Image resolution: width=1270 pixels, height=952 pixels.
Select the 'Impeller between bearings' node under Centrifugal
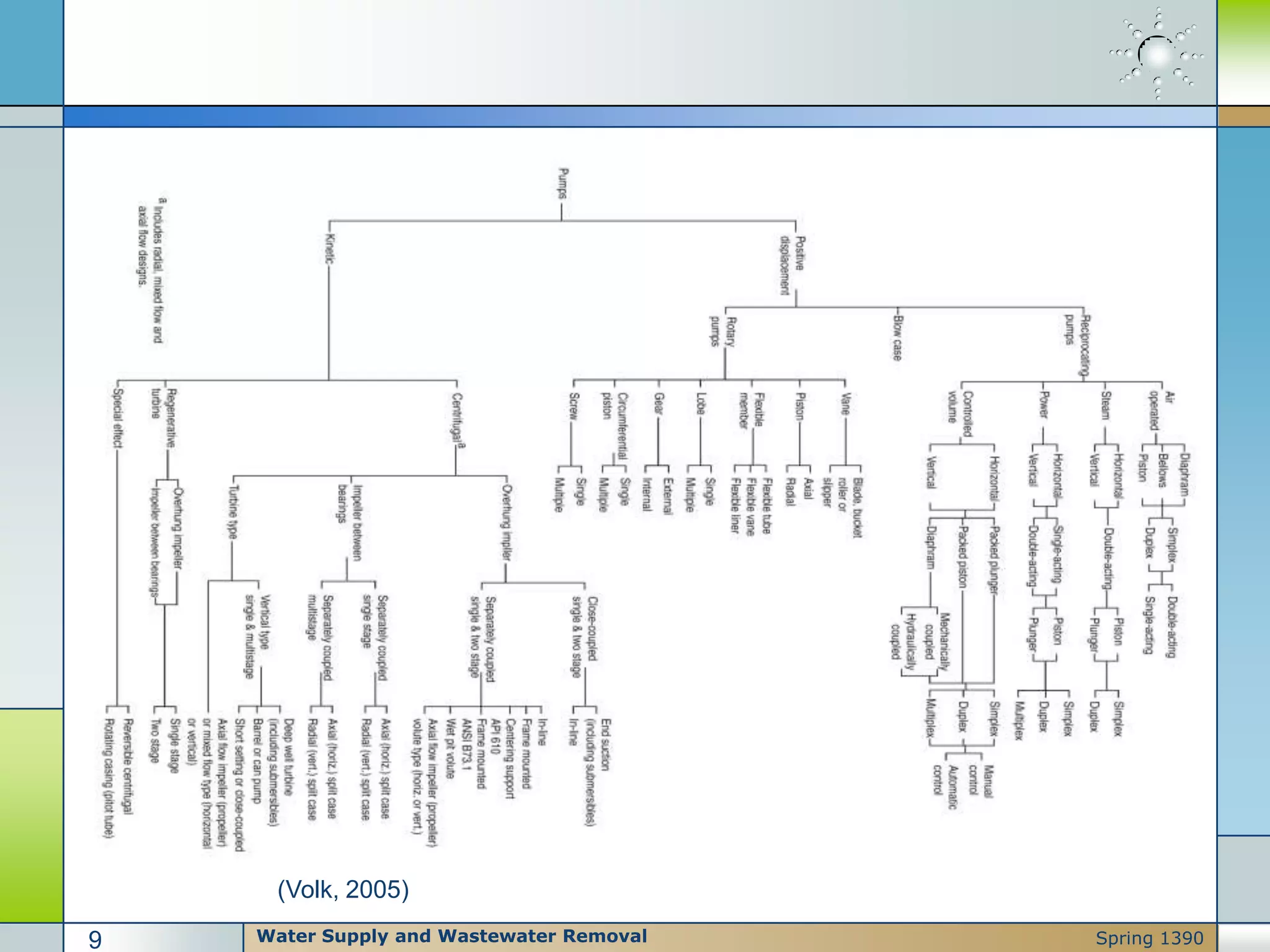350,522
